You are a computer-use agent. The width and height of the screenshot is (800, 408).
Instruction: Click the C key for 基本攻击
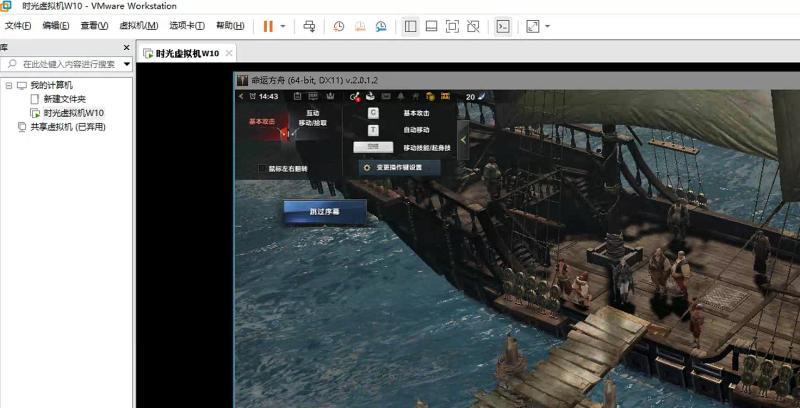click(373, 113)
